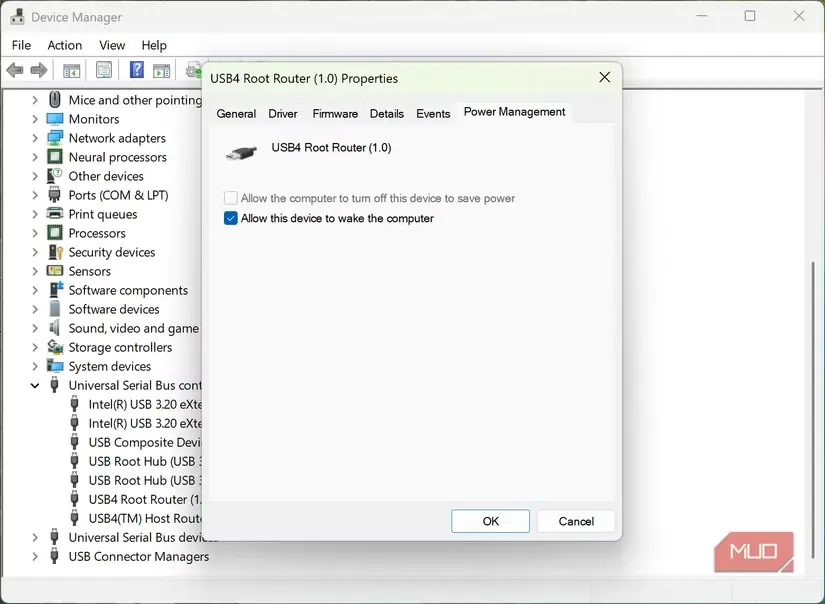
Task: Click the Neural processors icon
Action: tap(55, 157)
